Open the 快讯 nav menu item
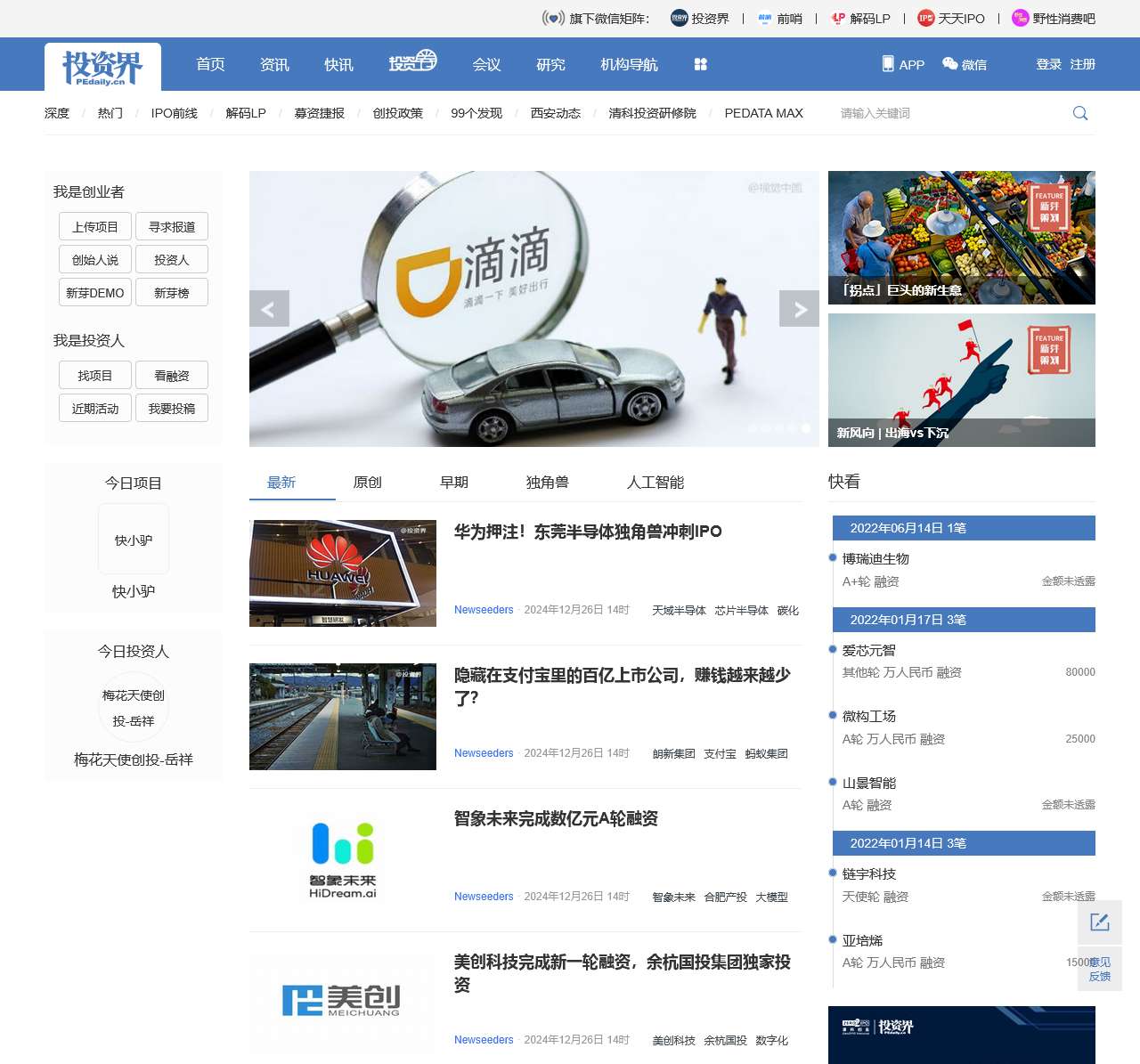The width and height of the screenshot is (1140, 1064). [x=338, y=64]
